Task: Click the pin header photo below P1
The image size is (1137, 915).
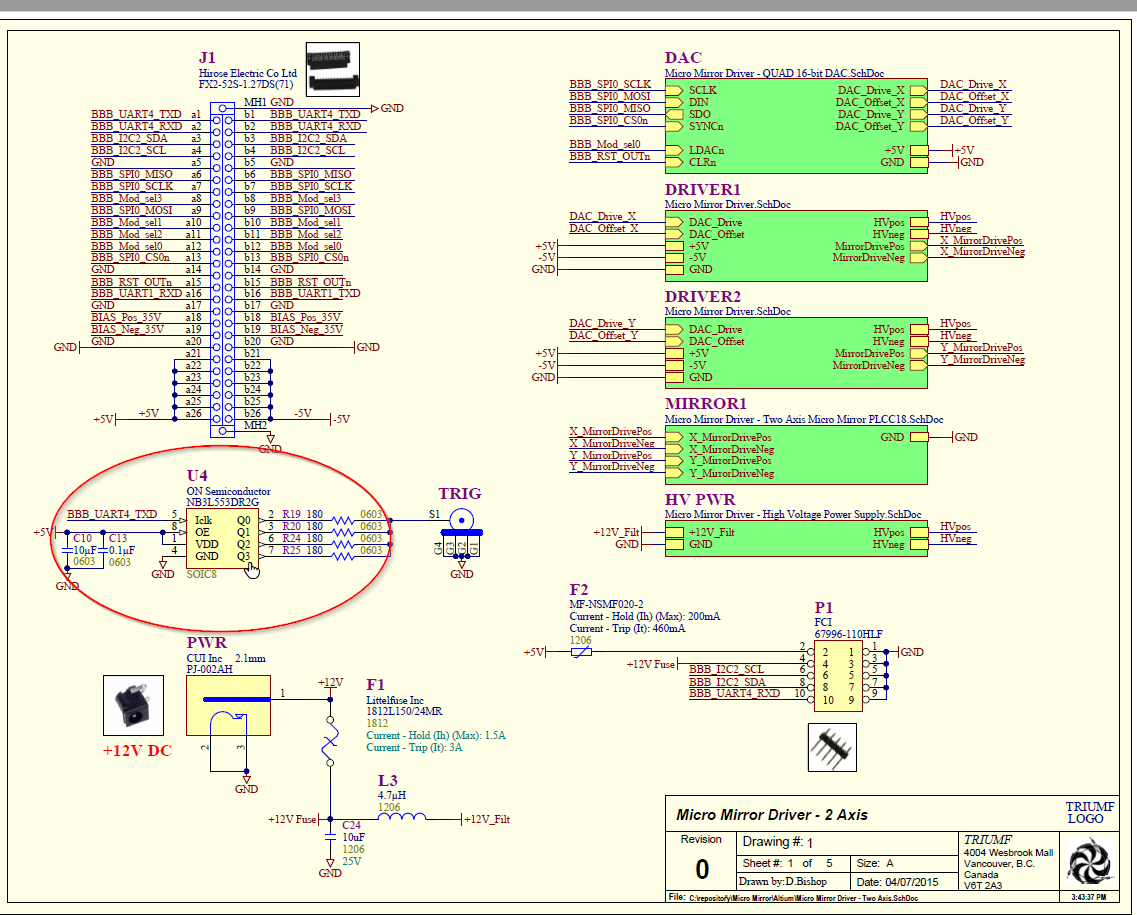Action: click(832, 748)
